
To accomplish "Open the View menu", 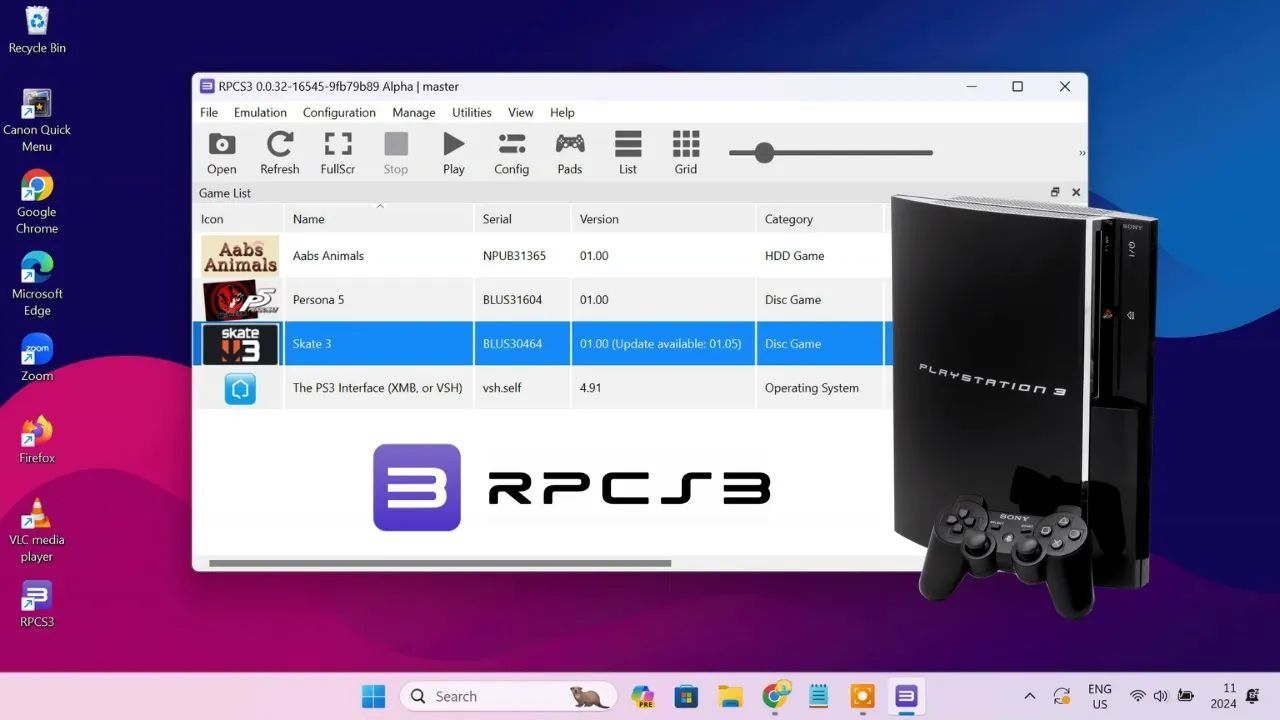I will pyautogui.click(x=521, y=112).
